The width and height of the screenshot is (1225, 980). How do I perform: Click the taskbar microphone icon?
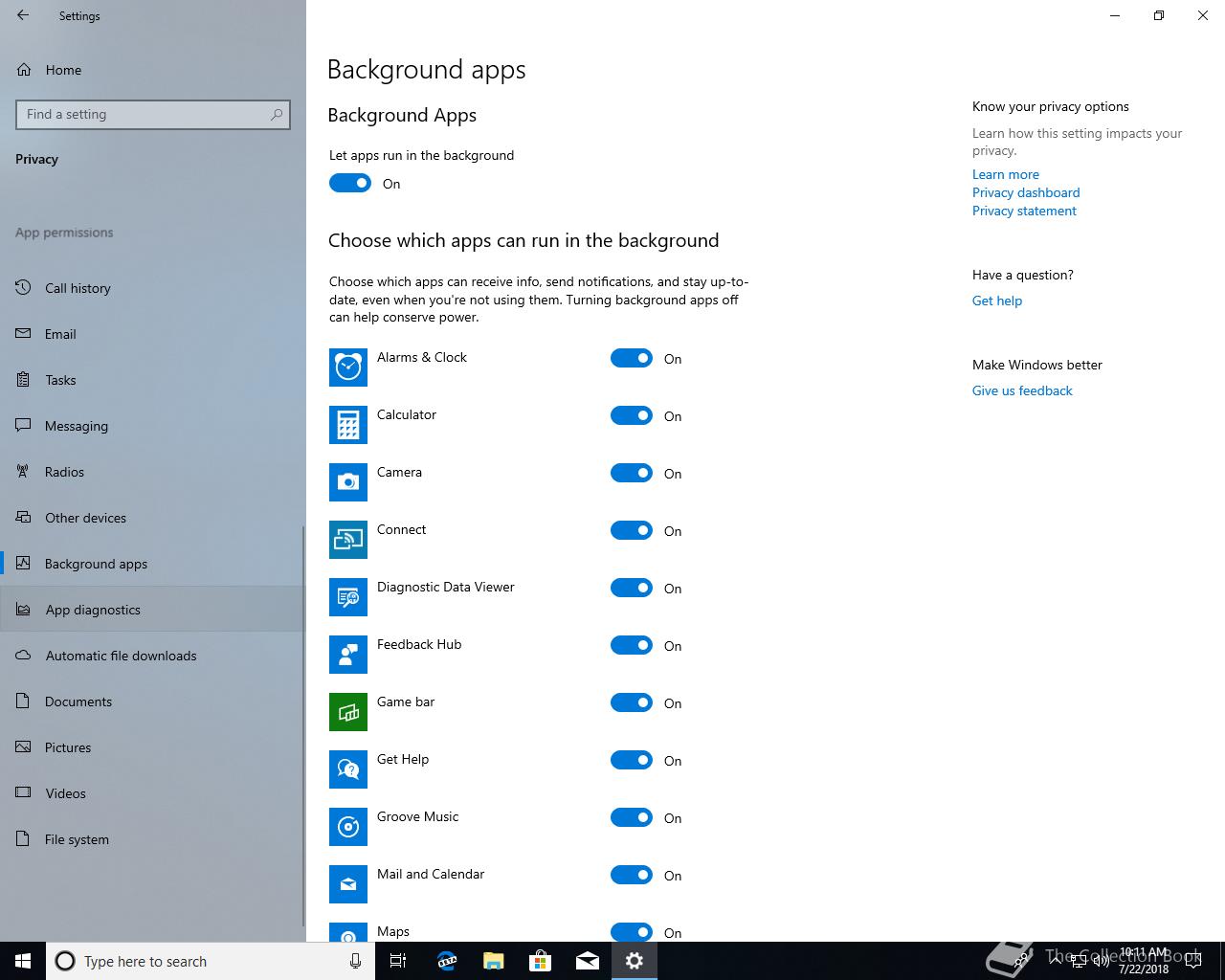(355, 961)
